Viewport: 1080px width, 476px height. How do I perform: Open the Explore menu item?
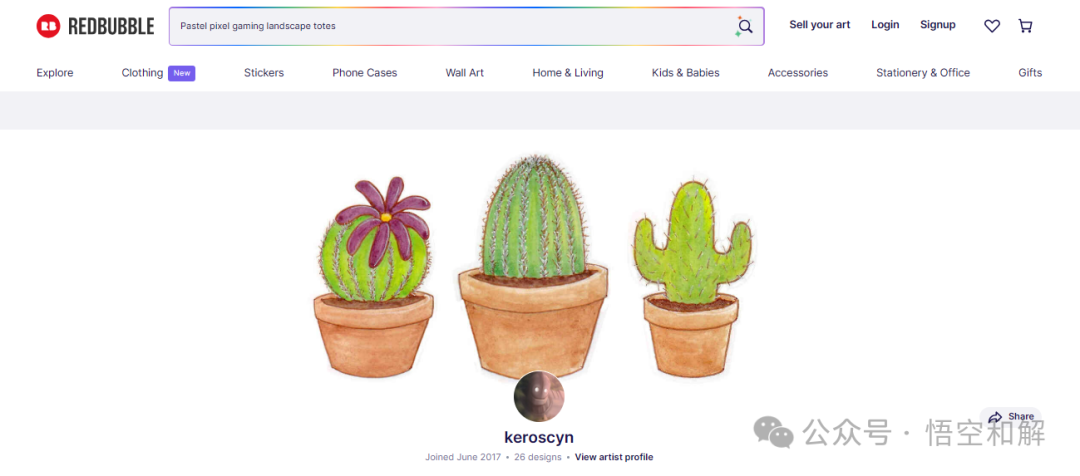(x=54, y=73)
